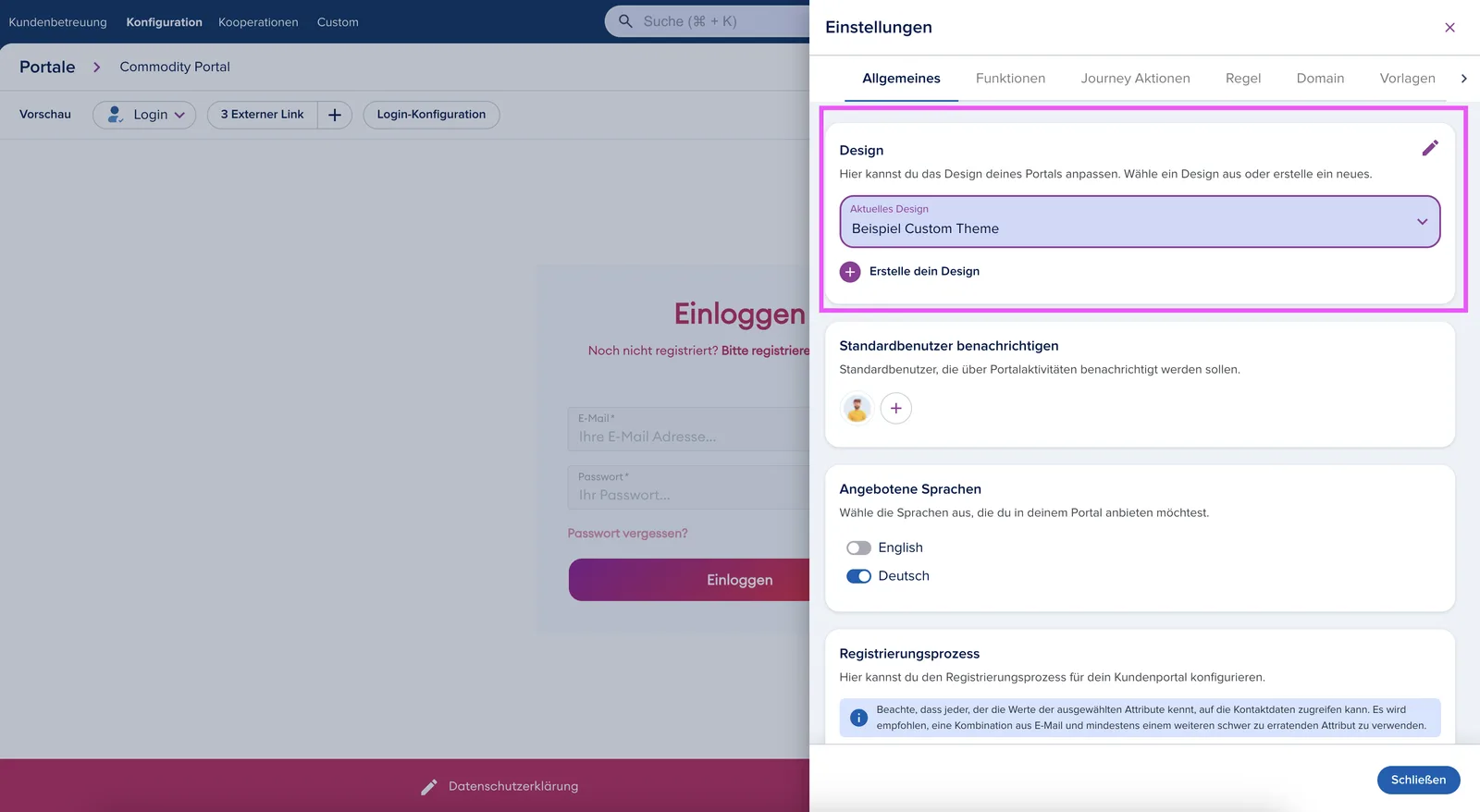This screenshot has height=812, width=1480.
Task: Click the Schließen button
Action: (1418, 780)
